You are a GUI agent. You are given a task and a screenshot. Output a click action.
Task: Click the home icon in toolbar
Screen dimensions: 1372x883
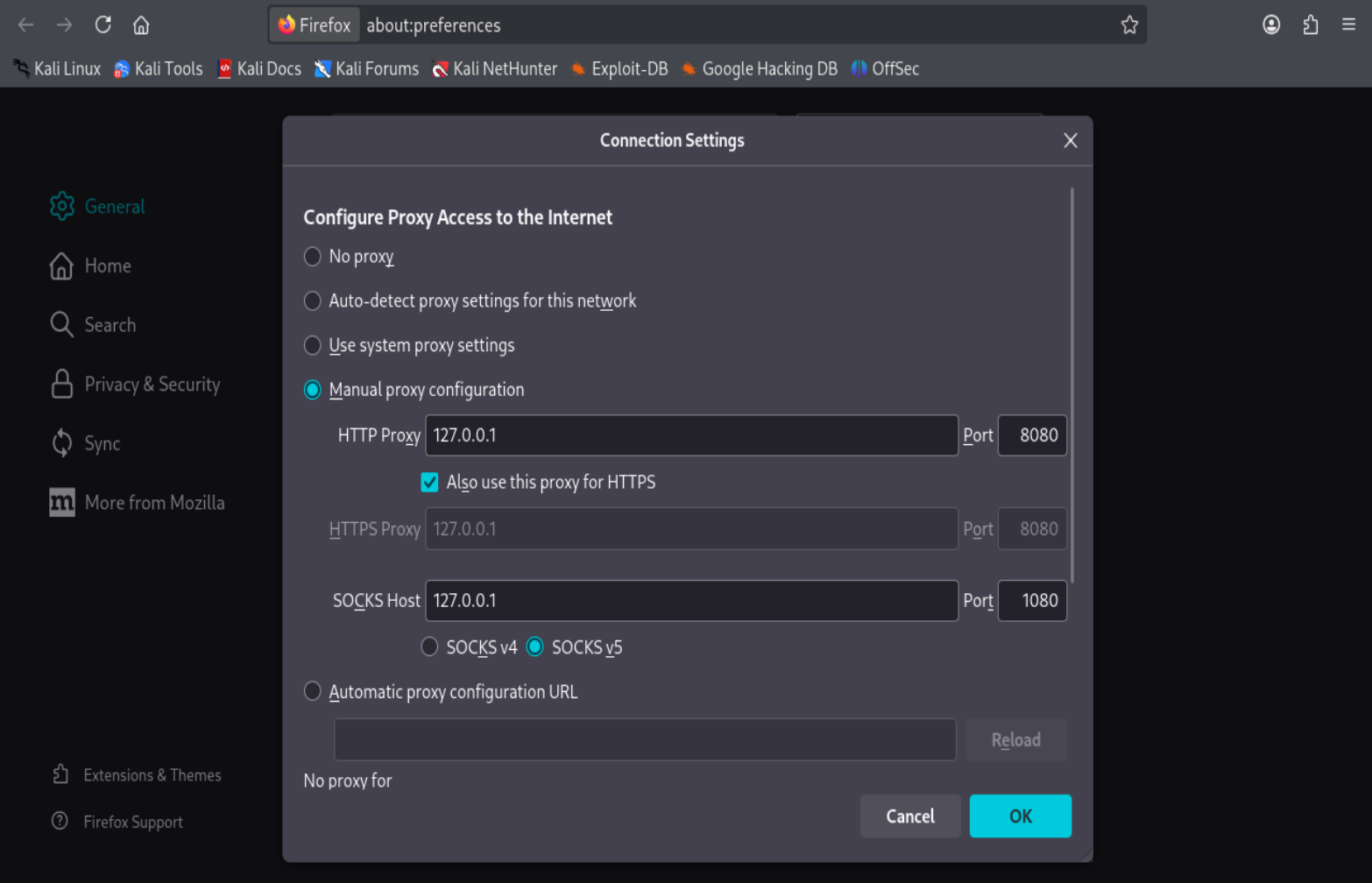point(141,25)
